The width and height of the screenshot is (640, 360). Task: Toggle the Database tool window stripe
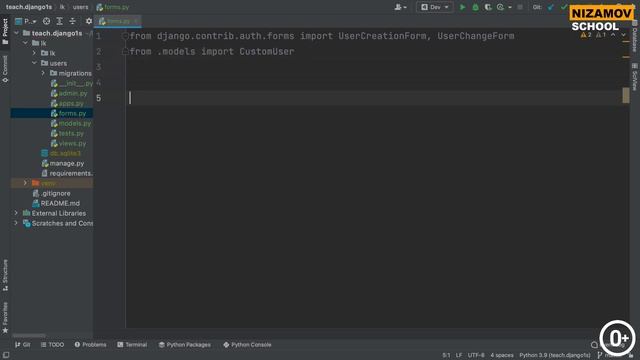(x=635, y=36)
